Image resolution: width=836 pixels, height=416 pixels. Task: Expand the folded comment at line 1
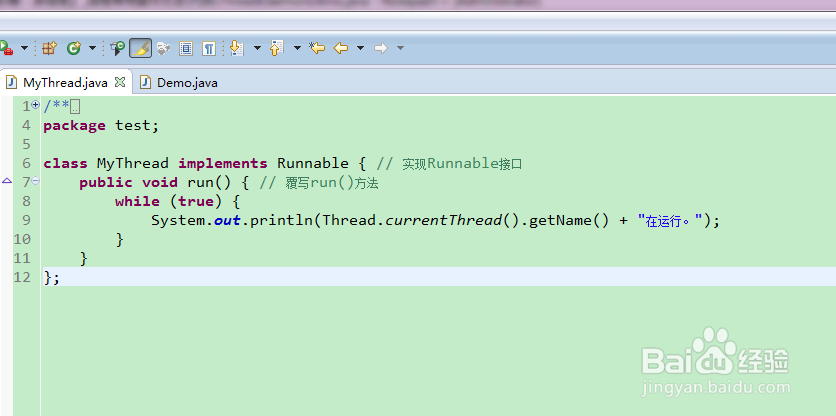(36, 105)
